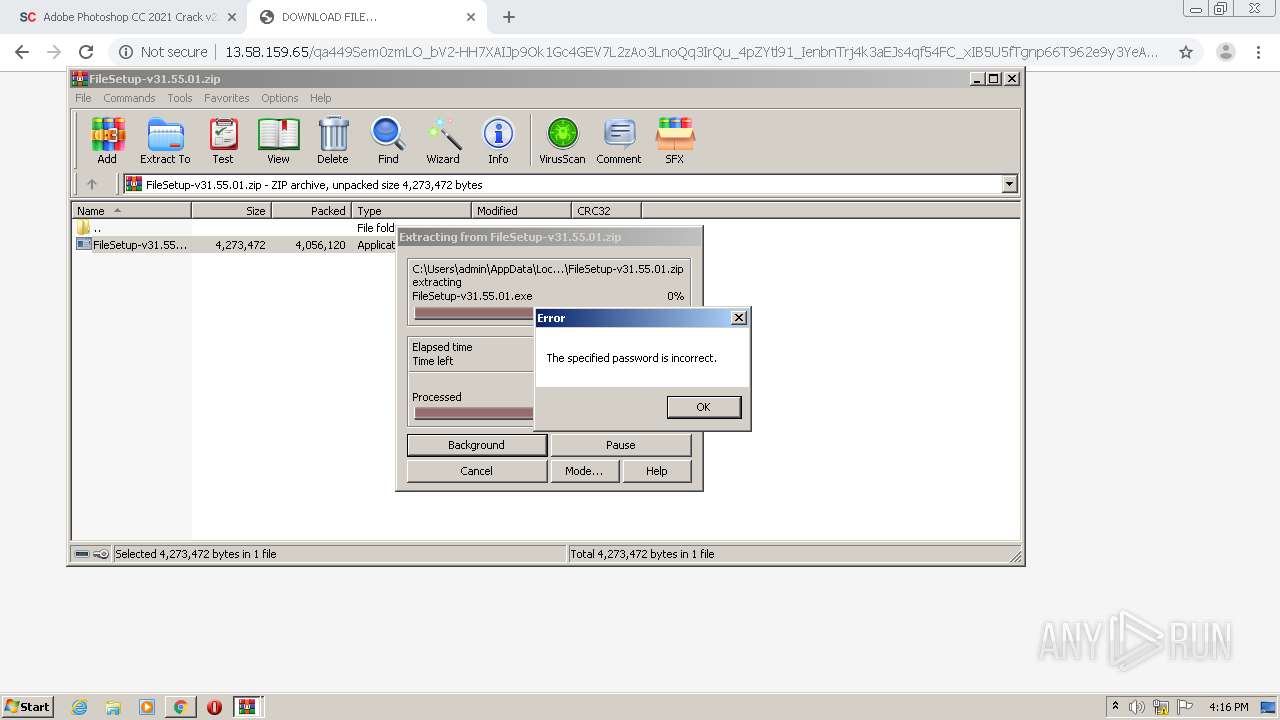Click the Background button in extraction dialog

coord(476,445)
